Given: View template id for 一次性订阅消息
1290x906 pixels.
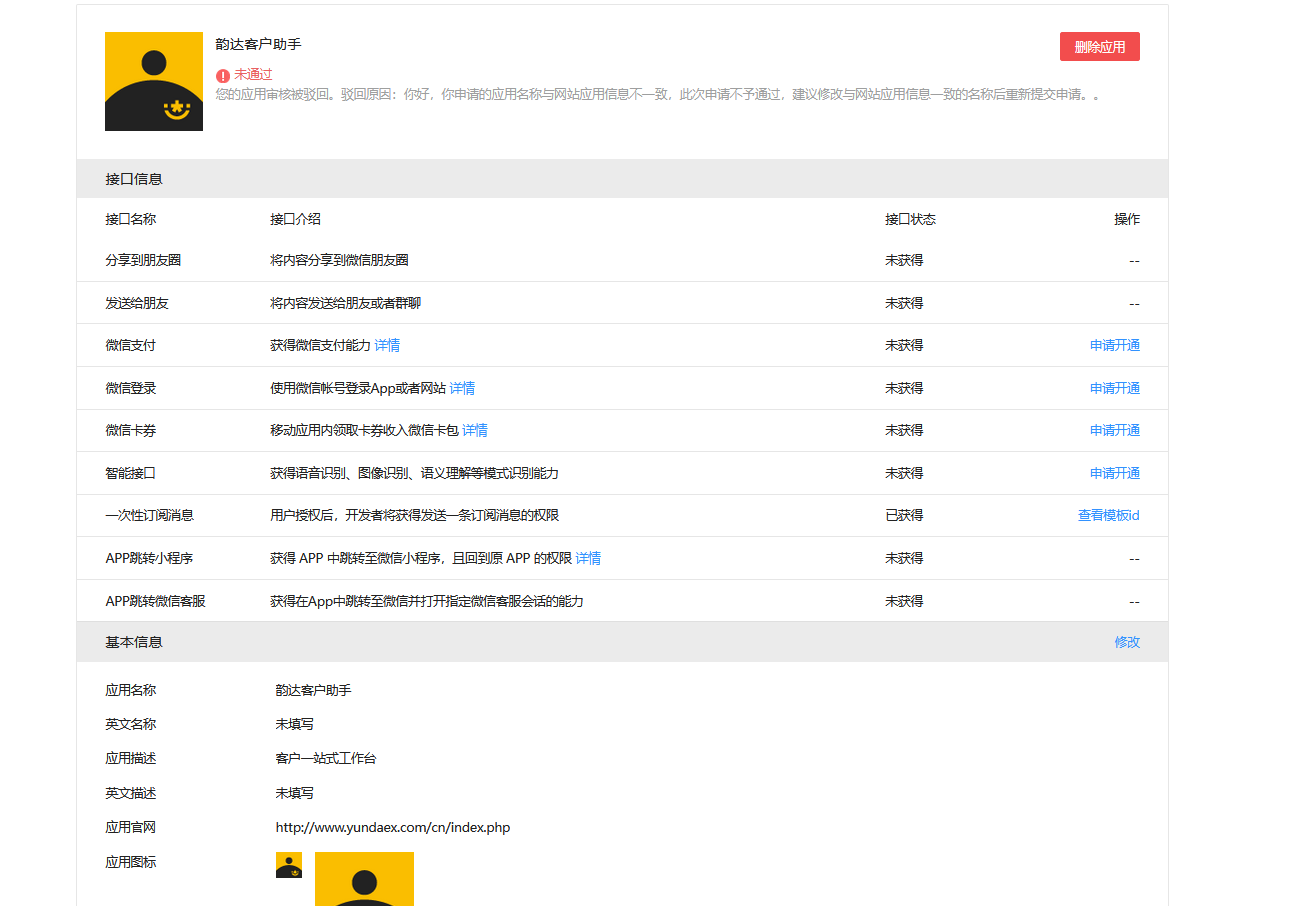Looking at the screenshot, I should click(1109, 515).
